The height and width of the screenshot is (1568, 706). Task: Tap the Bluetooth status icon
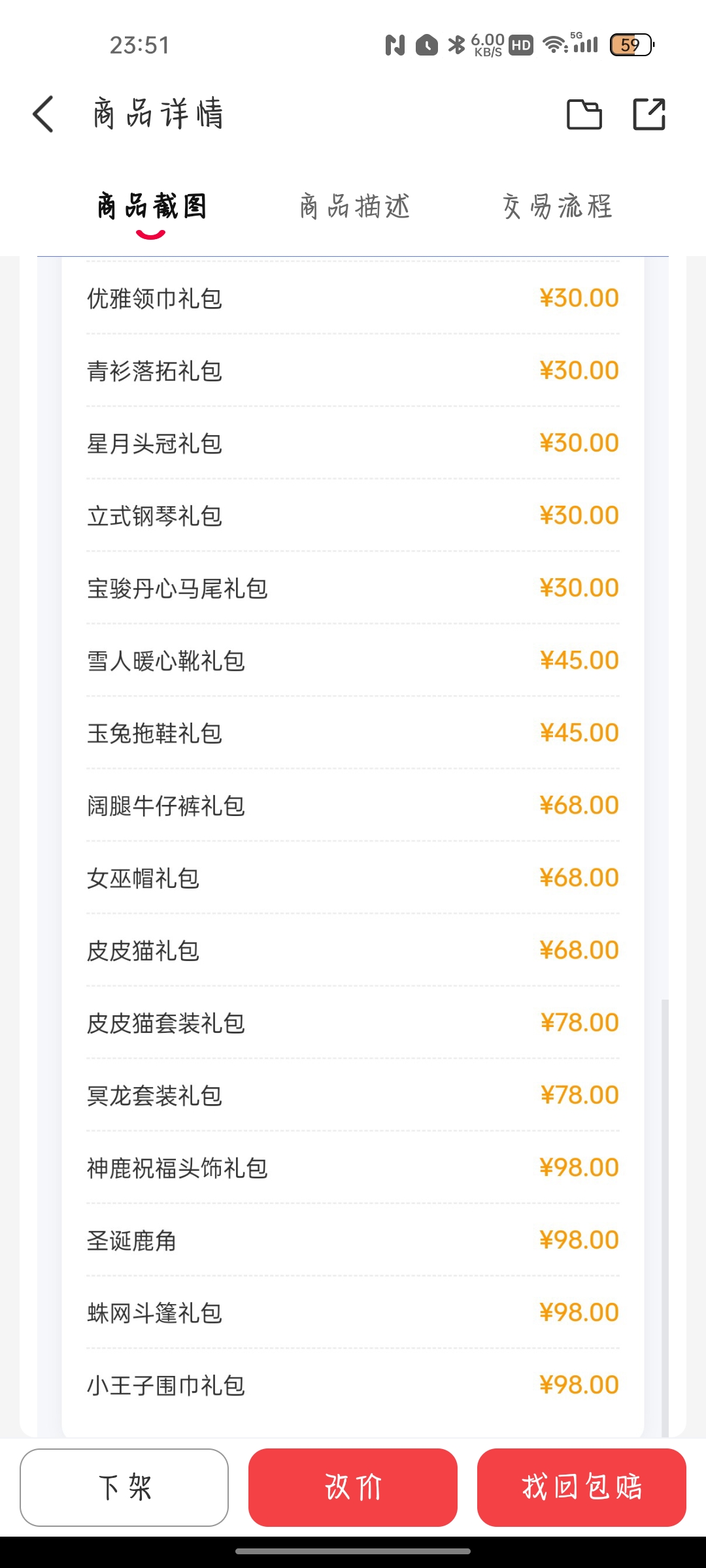coord(456,45)
